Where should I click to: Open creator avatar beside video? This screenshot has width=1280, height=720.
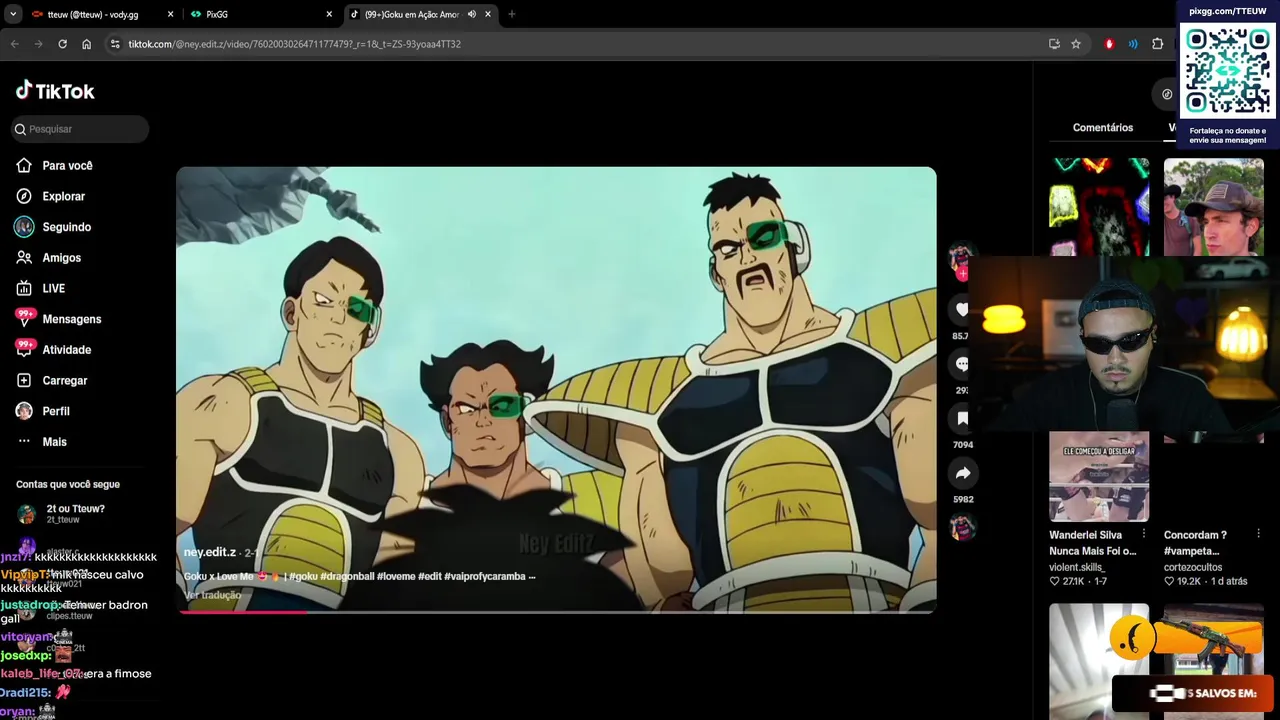[961, 257]
